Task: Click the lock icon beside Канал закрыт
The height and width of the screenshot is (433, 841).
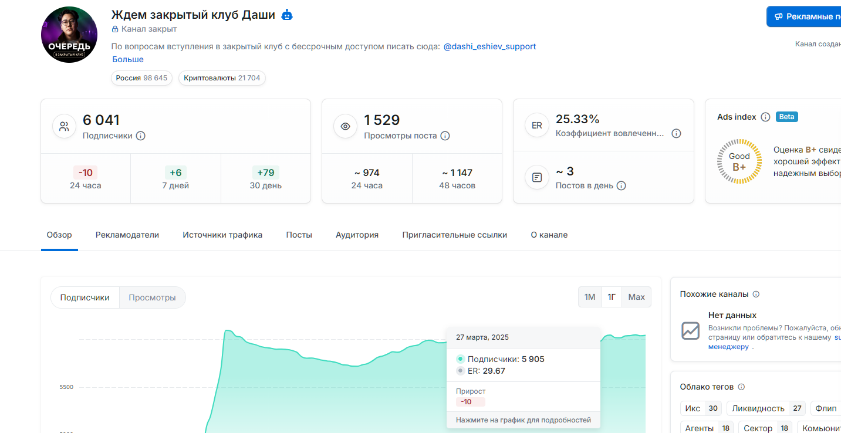Action: 115,29
